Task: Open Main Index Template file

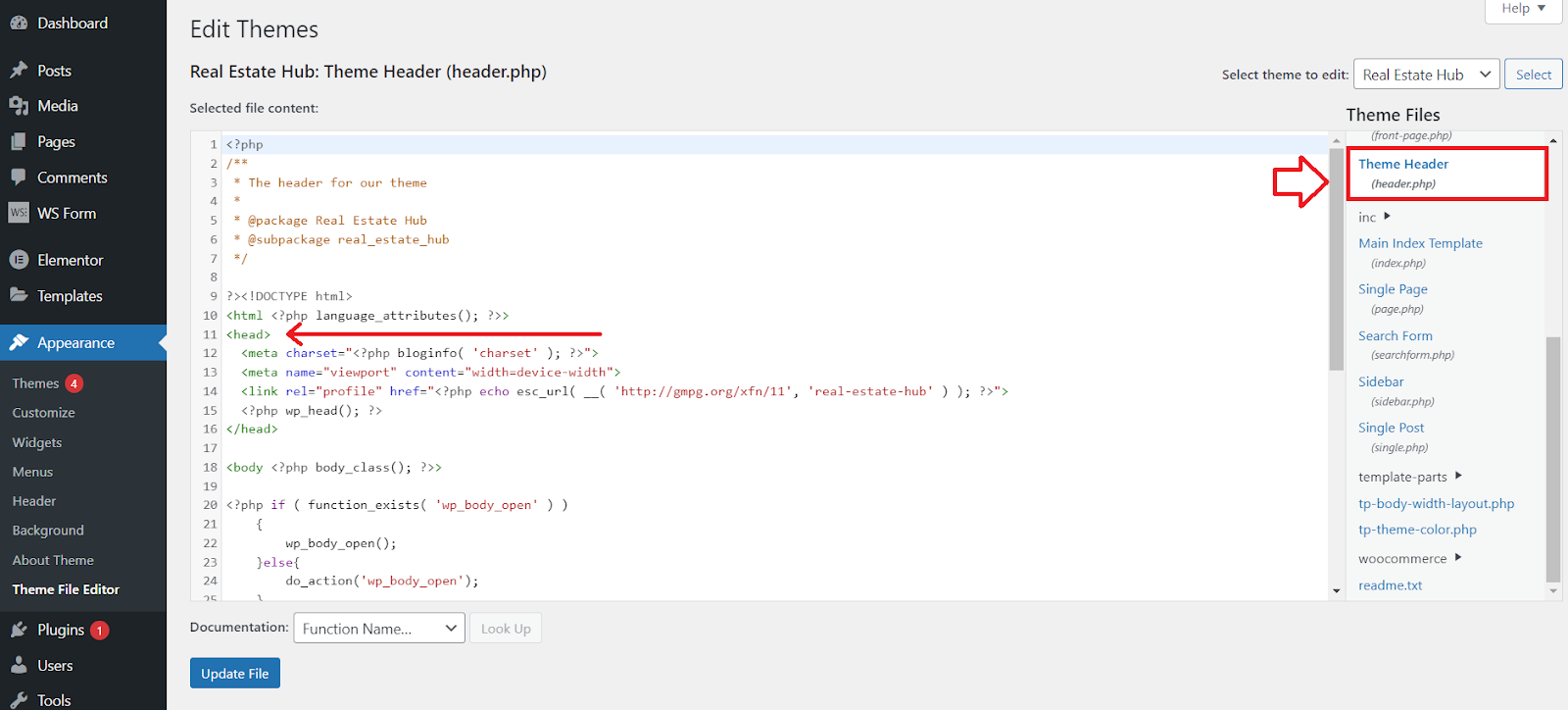Action: point(1420,243)
